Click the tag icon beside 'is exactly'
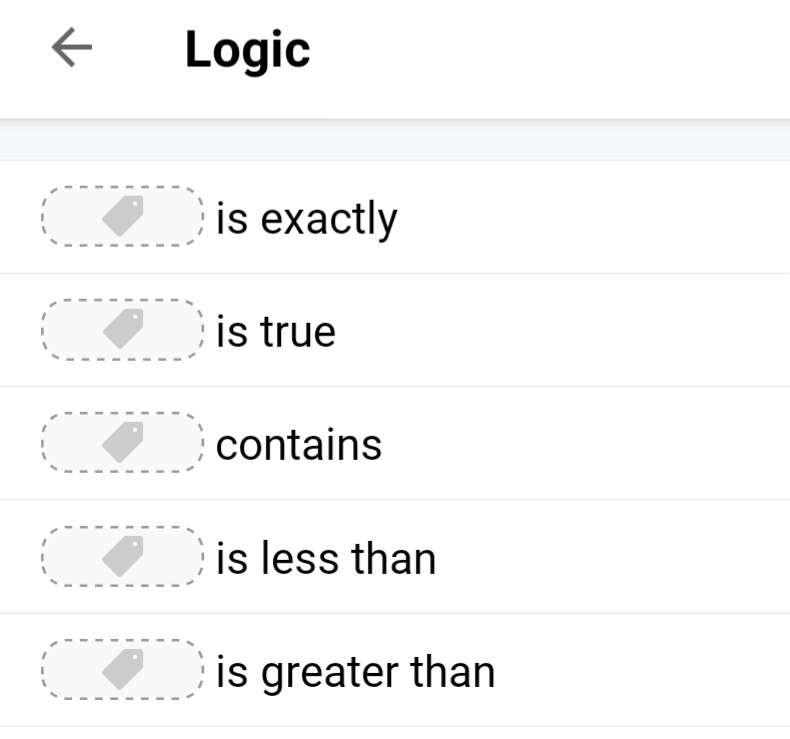 point(123,216)
